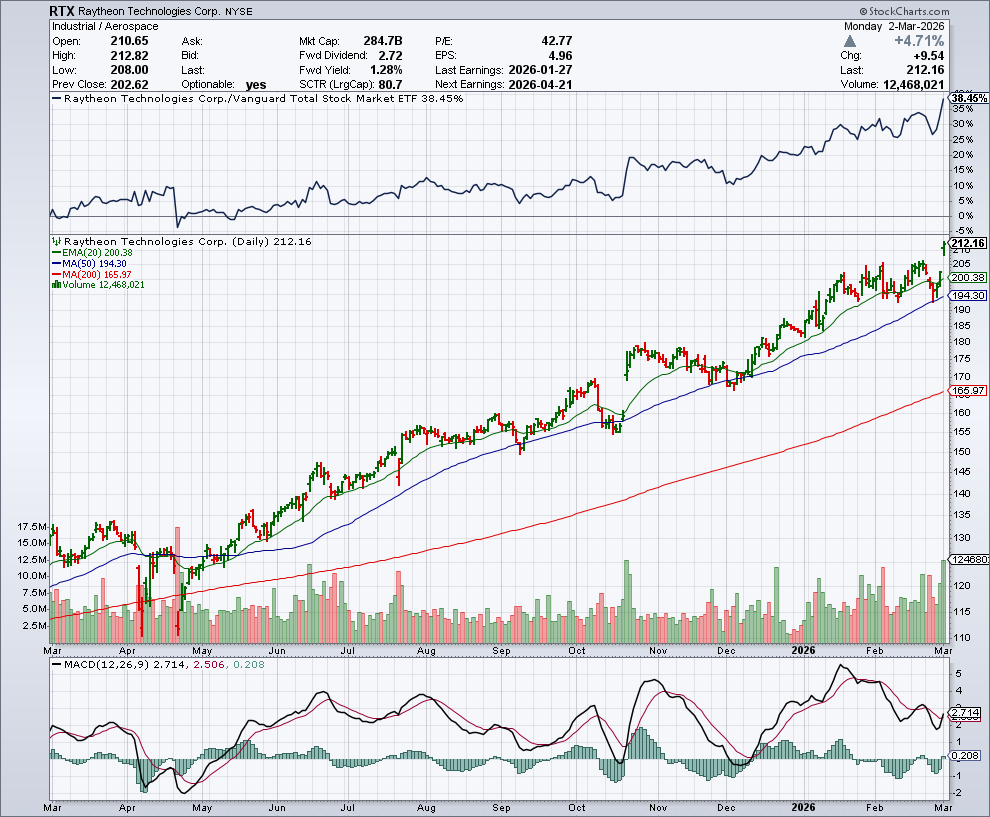The image size is (990, 817).
Task: Click the 38.45% relative strength tag
Action: click(x=969, y=98)
